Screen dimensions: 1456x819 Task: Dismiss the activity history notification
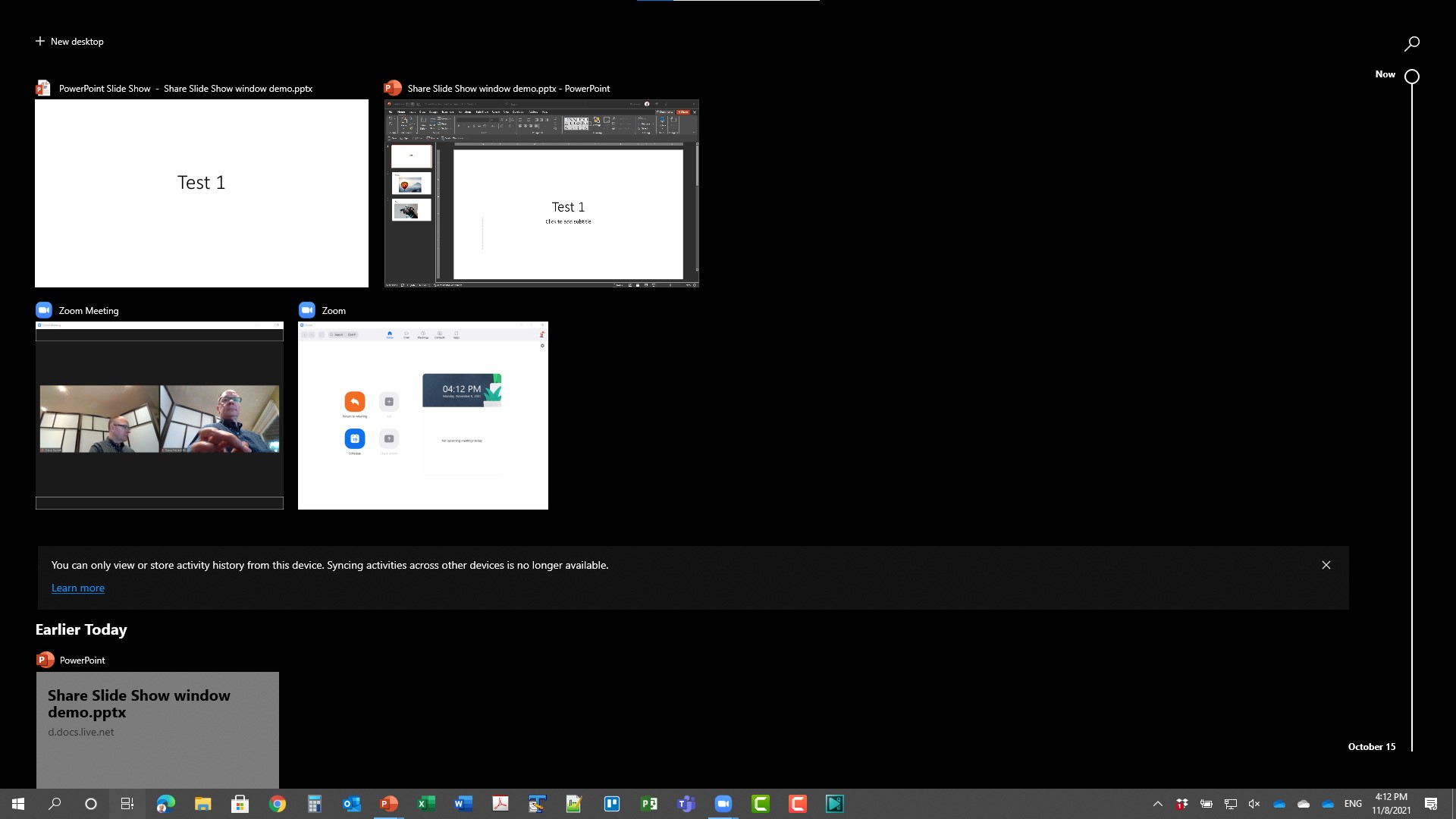click(1326, 565)
